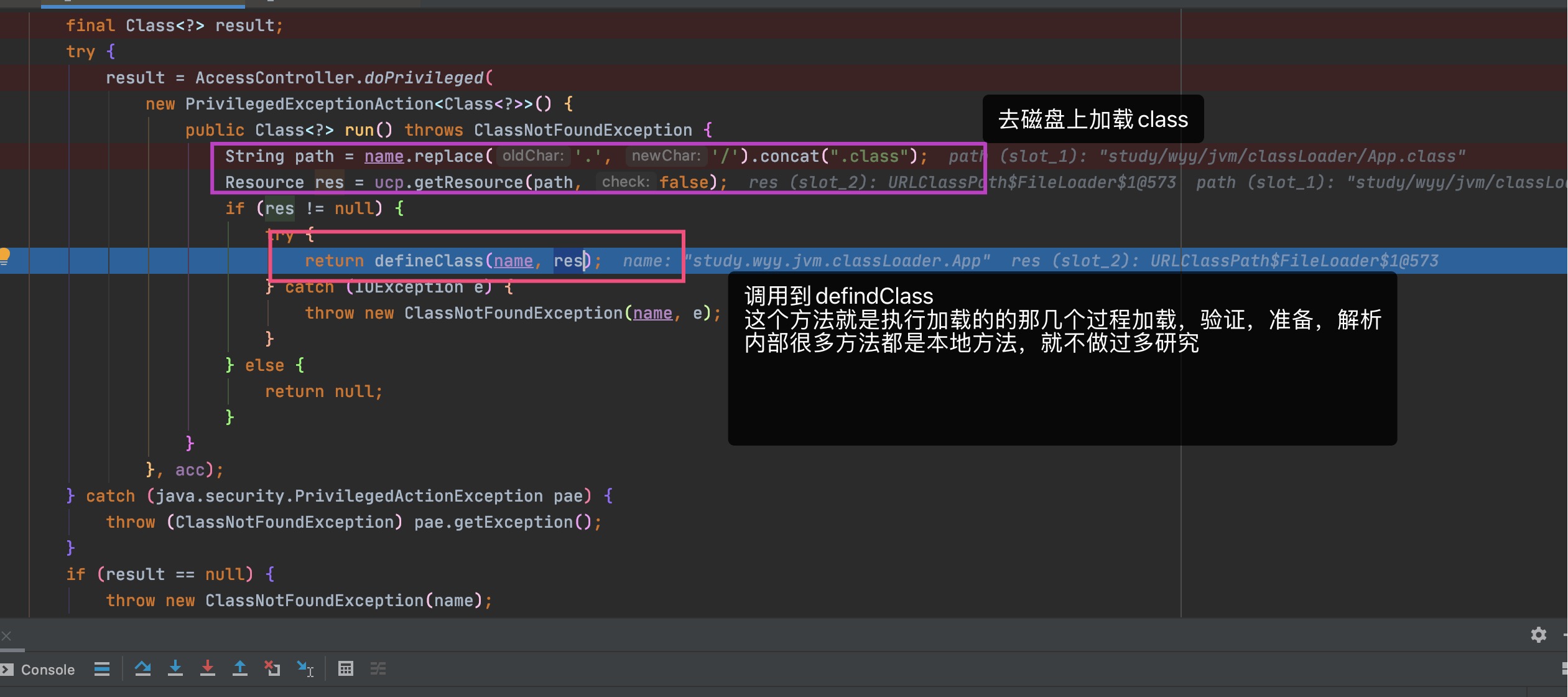The image size is (1568, 697).
Task: Close the bottom search bar with the X
Action: [x=7, y=635]
